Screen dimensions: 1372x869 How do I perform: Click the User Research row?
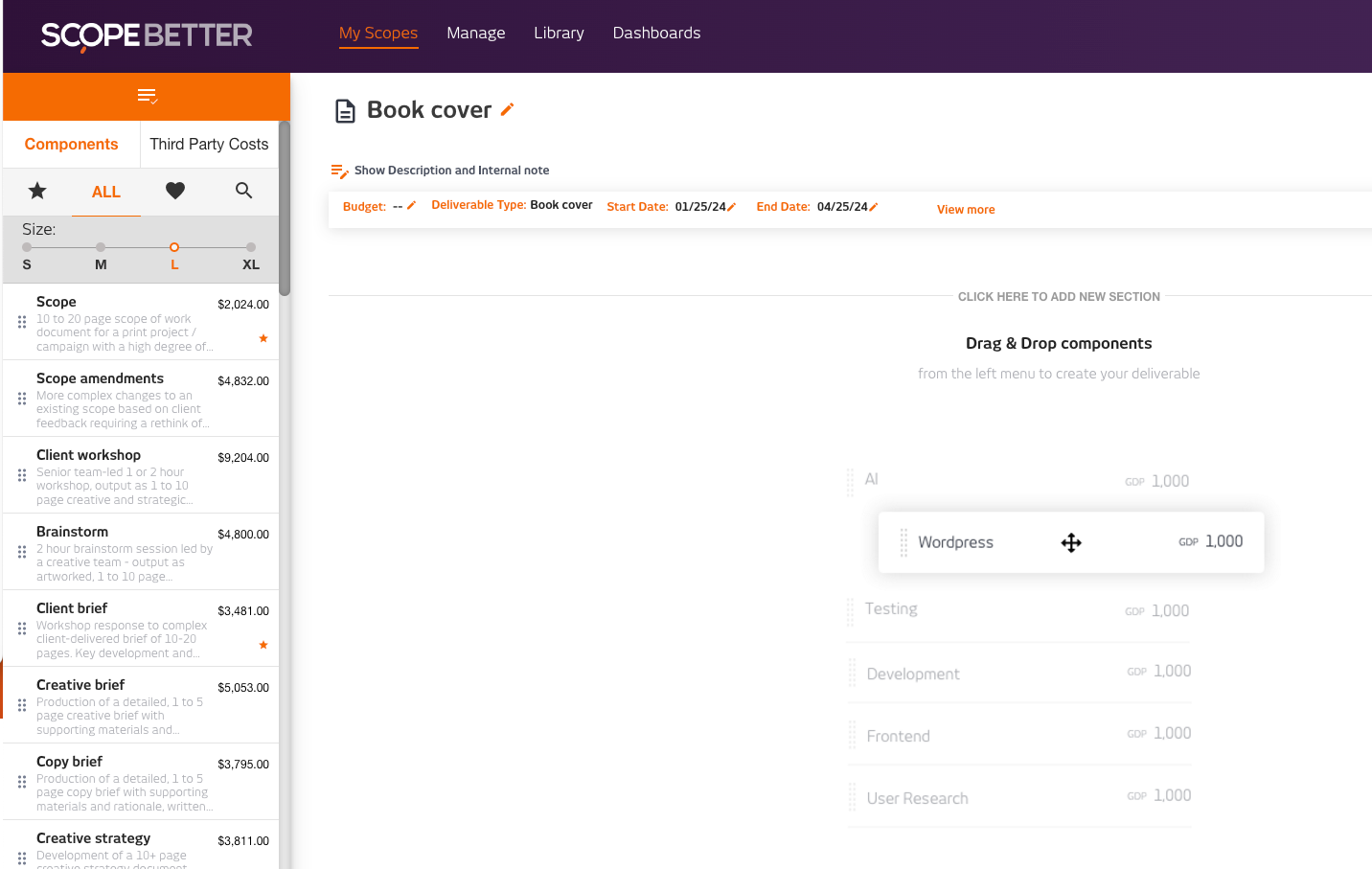click(1019, 797)
